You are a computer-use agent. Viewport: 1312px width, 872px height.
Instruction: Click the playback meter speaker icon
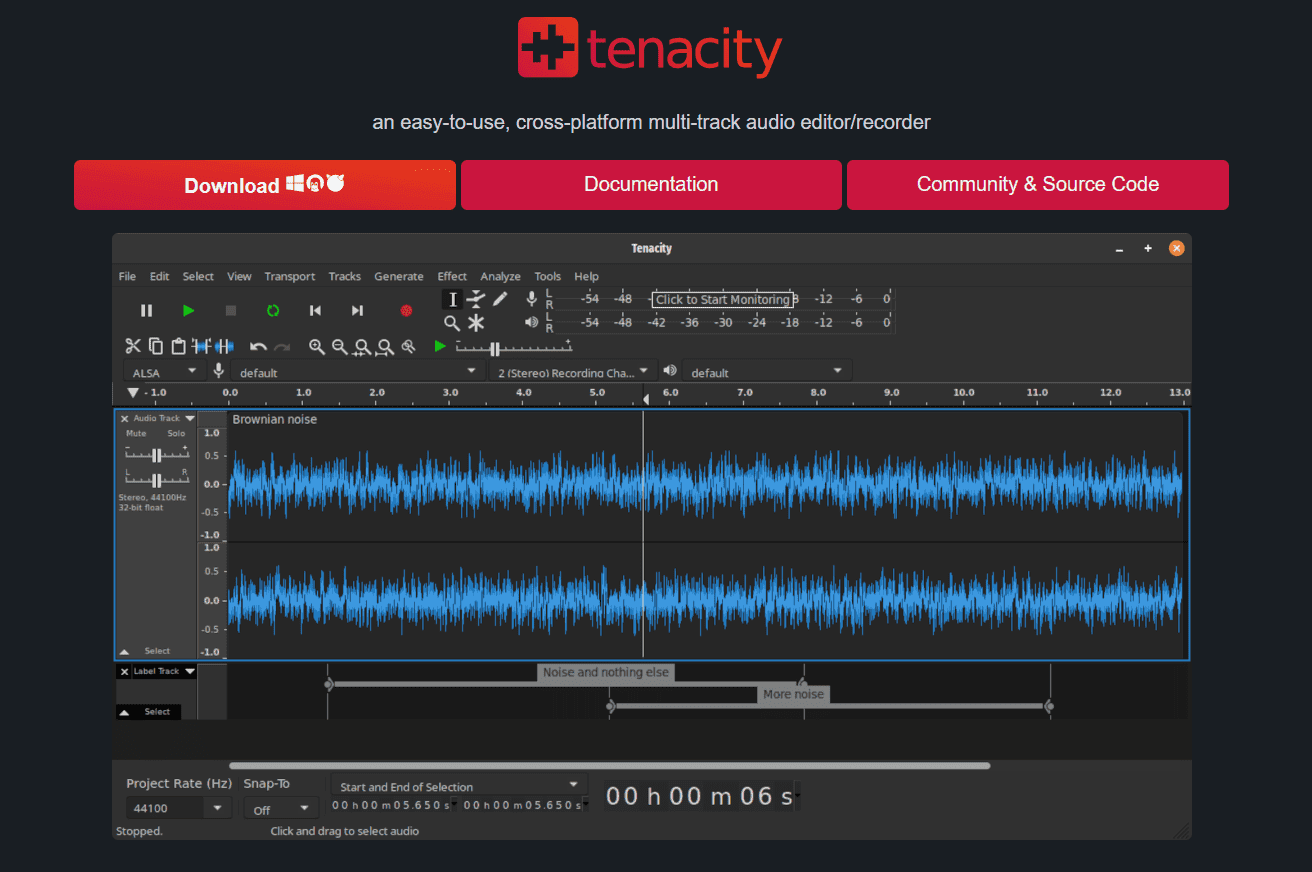532,322
